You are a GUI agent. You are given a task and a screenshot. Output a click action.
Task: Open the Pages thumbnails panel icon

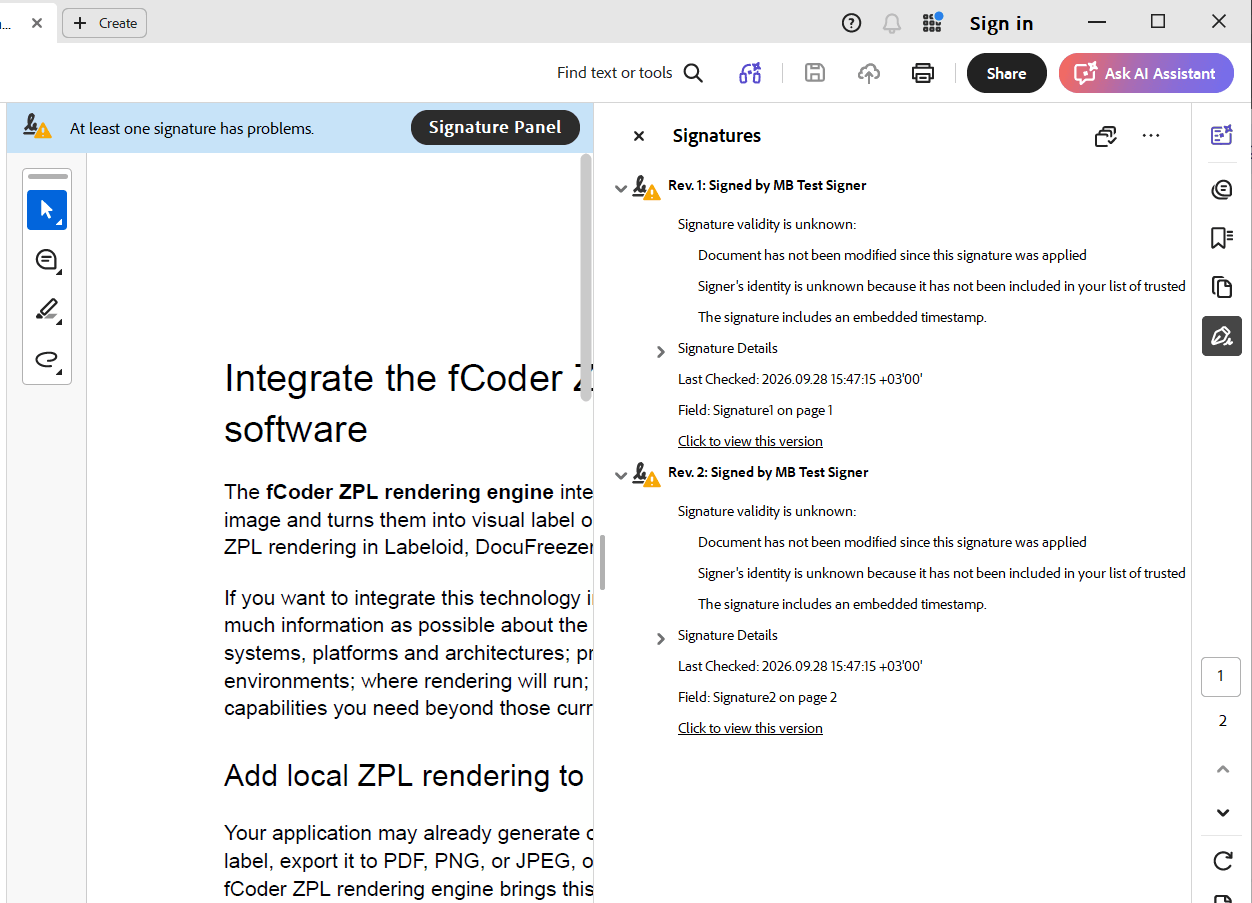[x=1221, y=287]
